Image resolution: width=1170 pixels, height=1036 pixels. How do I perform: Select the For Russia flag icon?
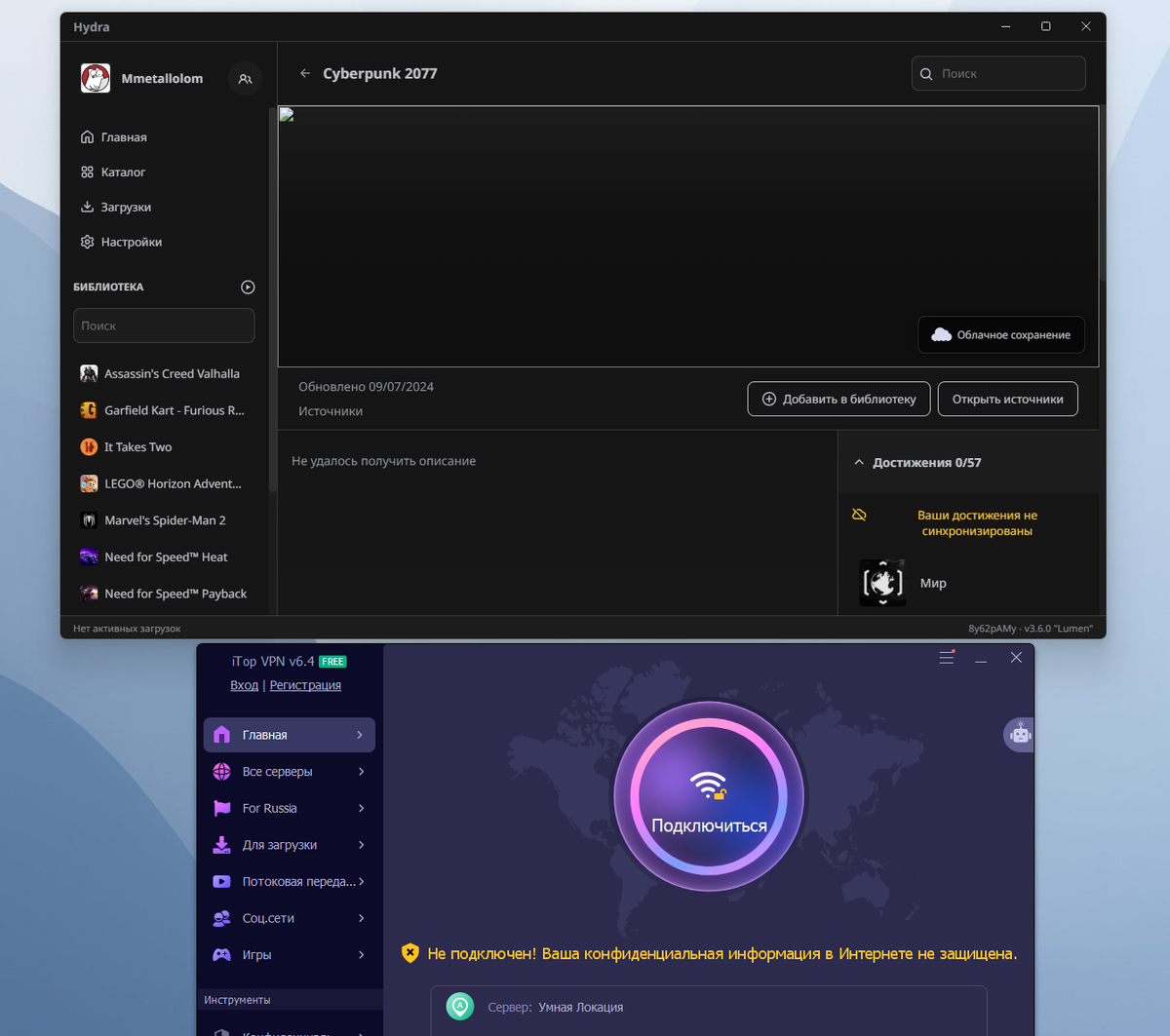[x=222, y=808]
